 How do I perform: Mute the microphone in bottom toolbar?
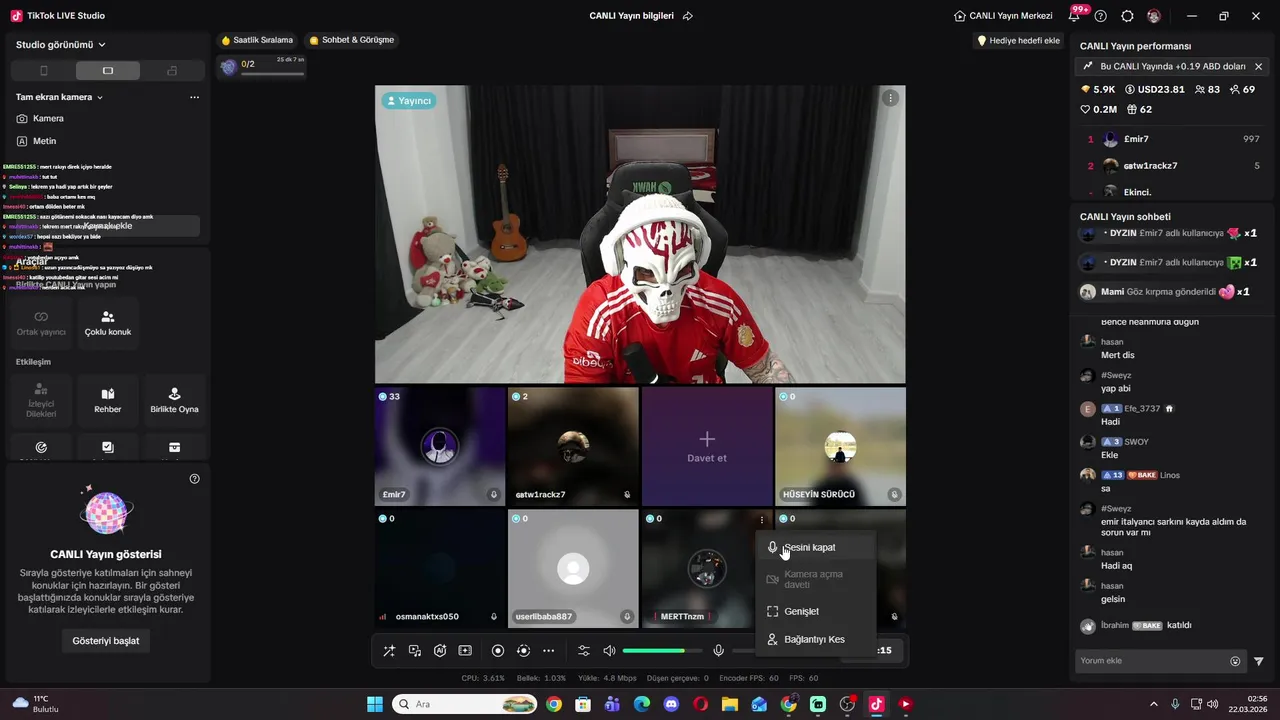coord(718,651)
